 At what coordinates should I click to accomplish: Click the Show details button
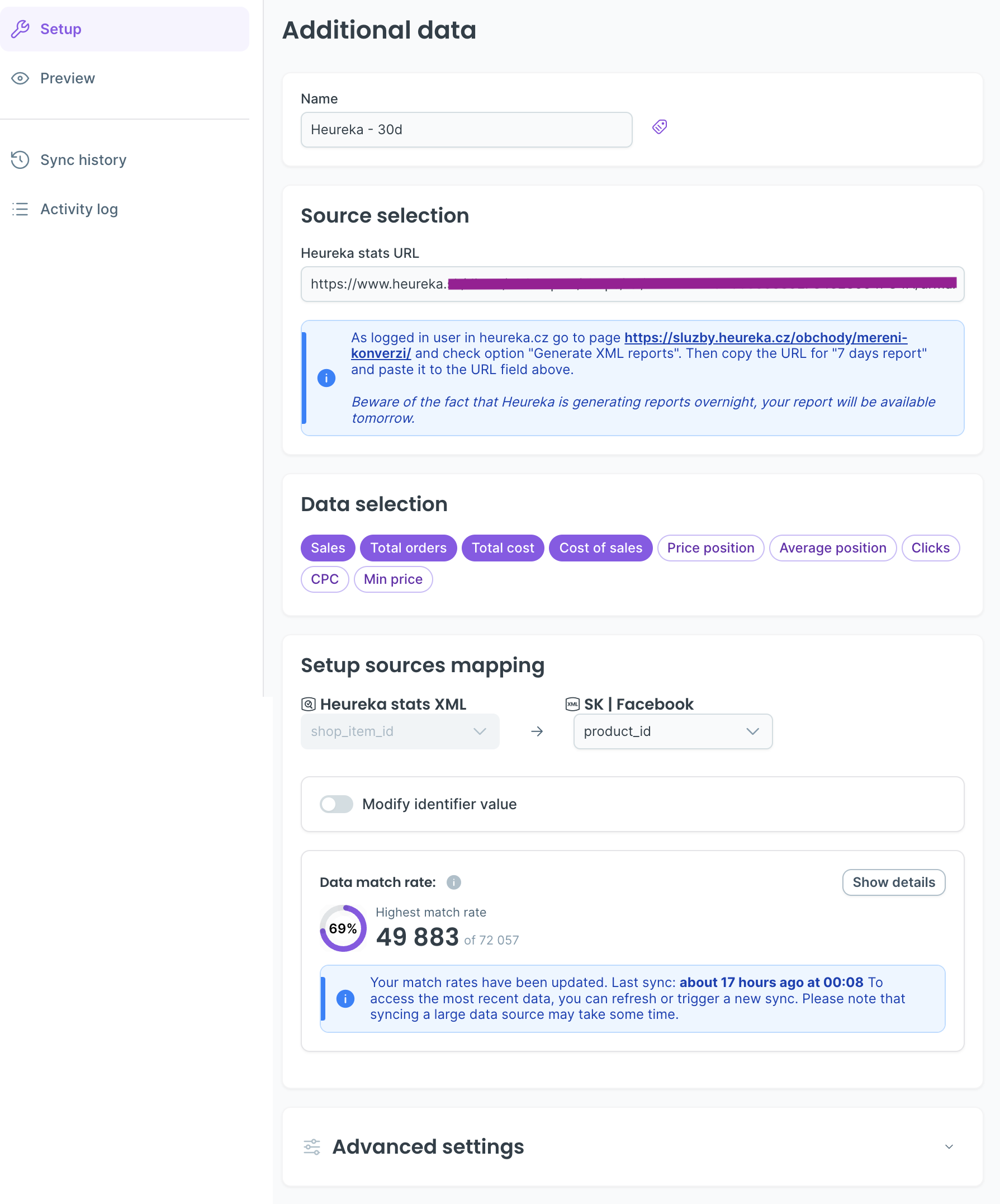893,882
